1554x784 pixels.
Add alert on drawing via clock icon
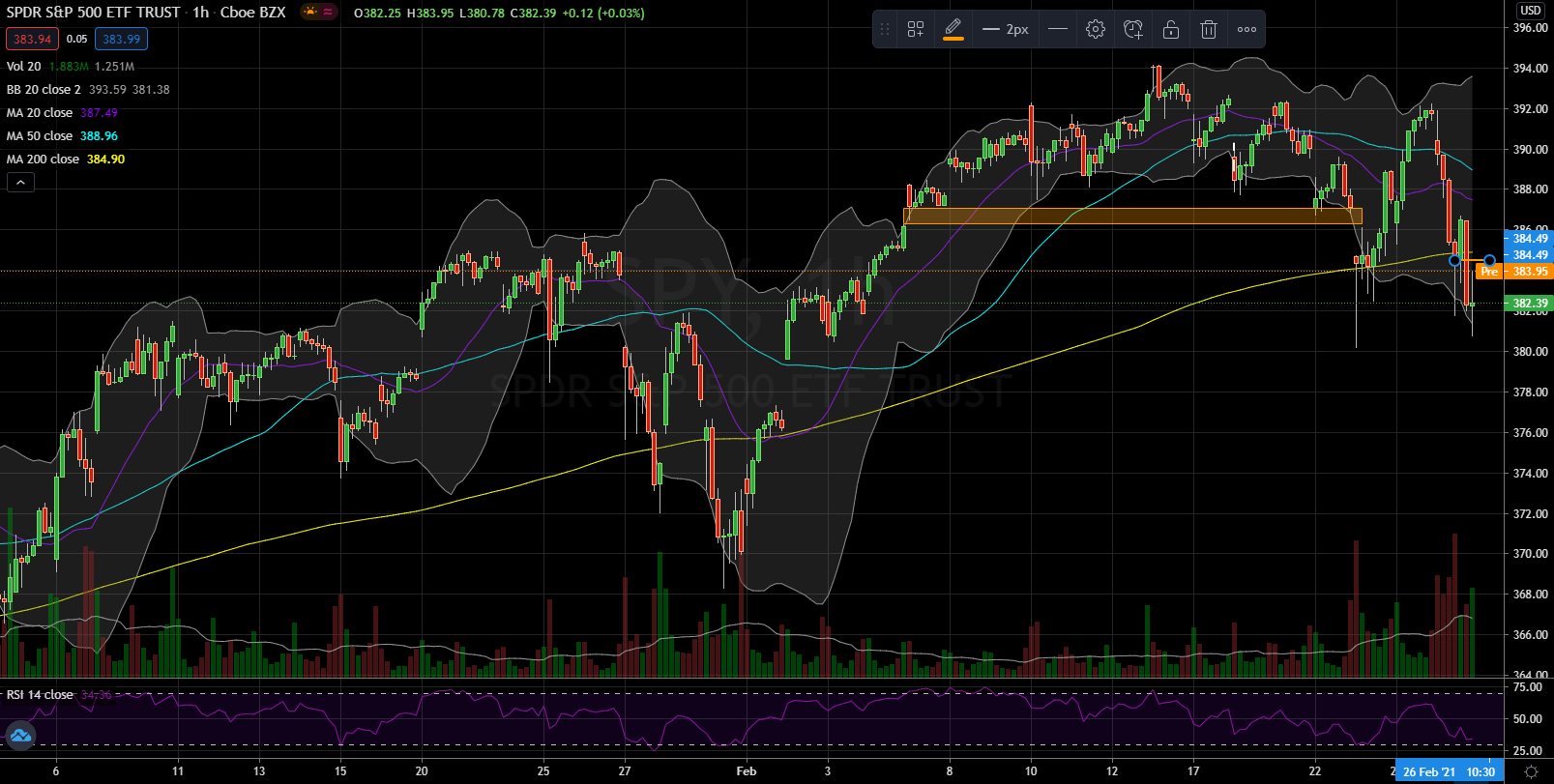pos(1133,29)
